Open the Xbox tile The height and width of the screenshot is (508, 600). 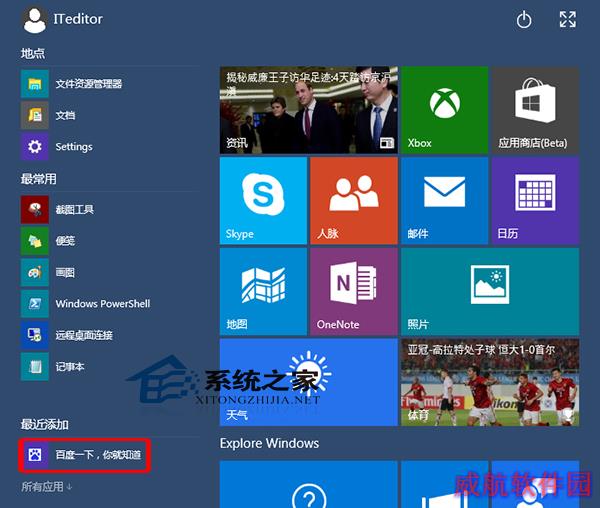pos(444,110)
